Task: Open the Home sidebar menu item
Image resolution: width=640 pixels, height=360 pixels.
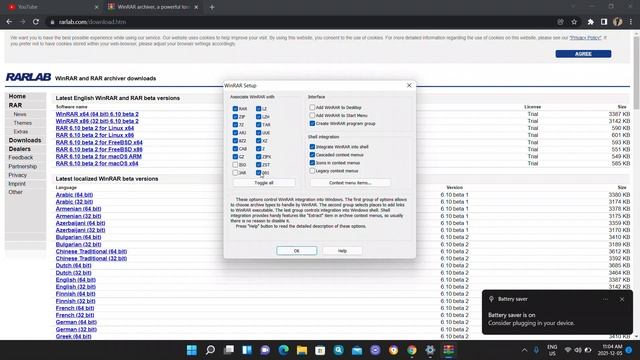Action: 17,96
